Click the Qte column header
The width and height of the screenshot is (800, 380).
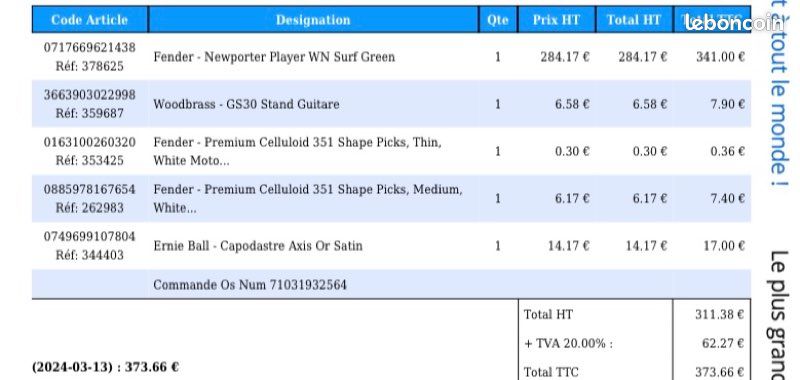pos(497,20)
